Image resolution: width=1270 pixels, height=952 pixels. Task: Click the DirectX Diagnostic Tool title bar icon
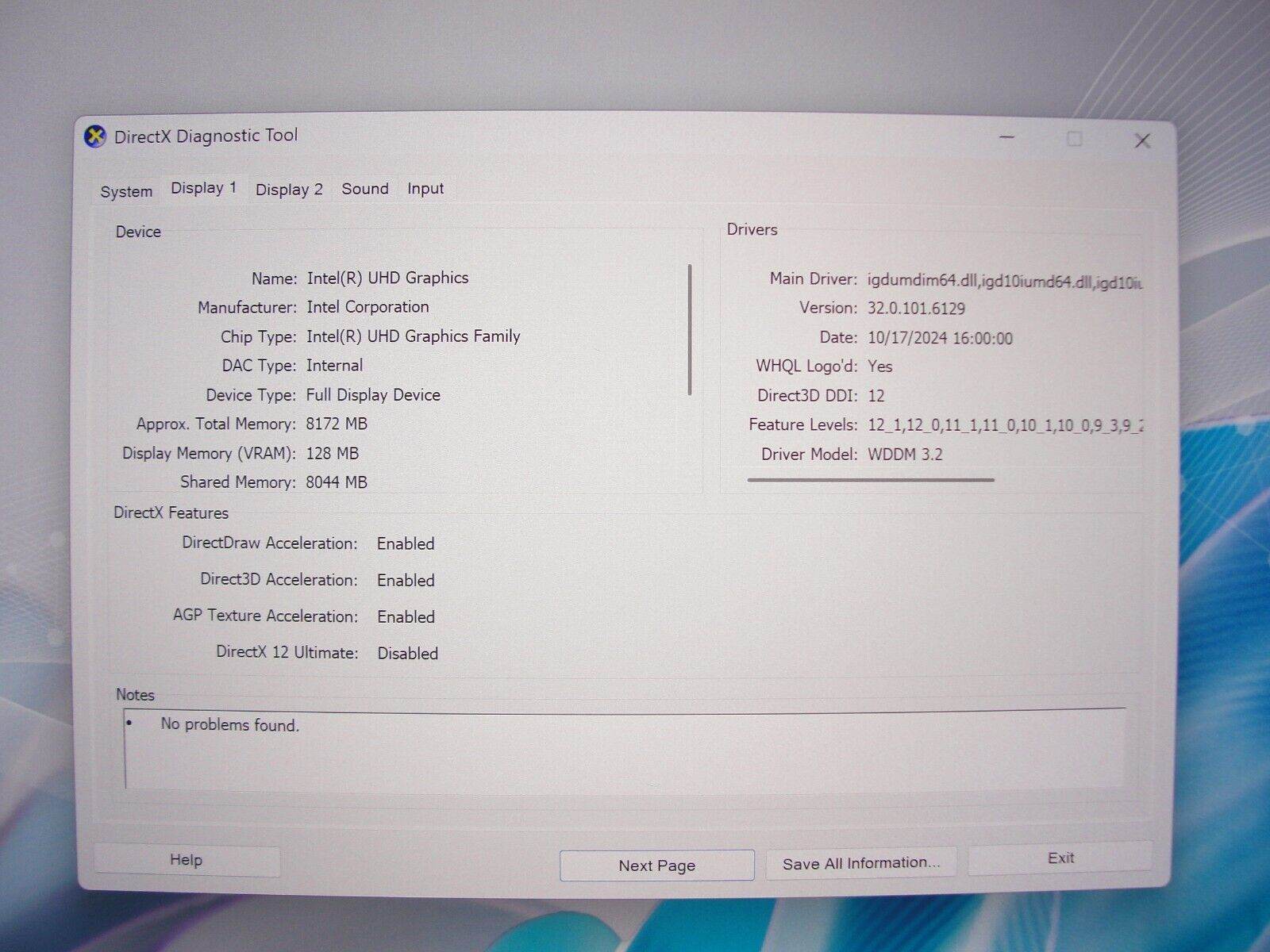[x=94, y=135]
